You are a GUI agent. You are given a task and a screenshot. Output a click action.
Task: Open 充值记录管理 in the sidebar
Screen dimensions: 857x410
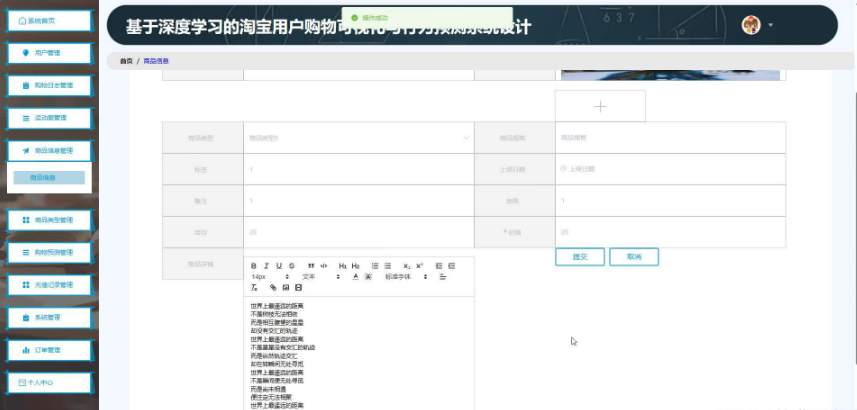[49, 285]
